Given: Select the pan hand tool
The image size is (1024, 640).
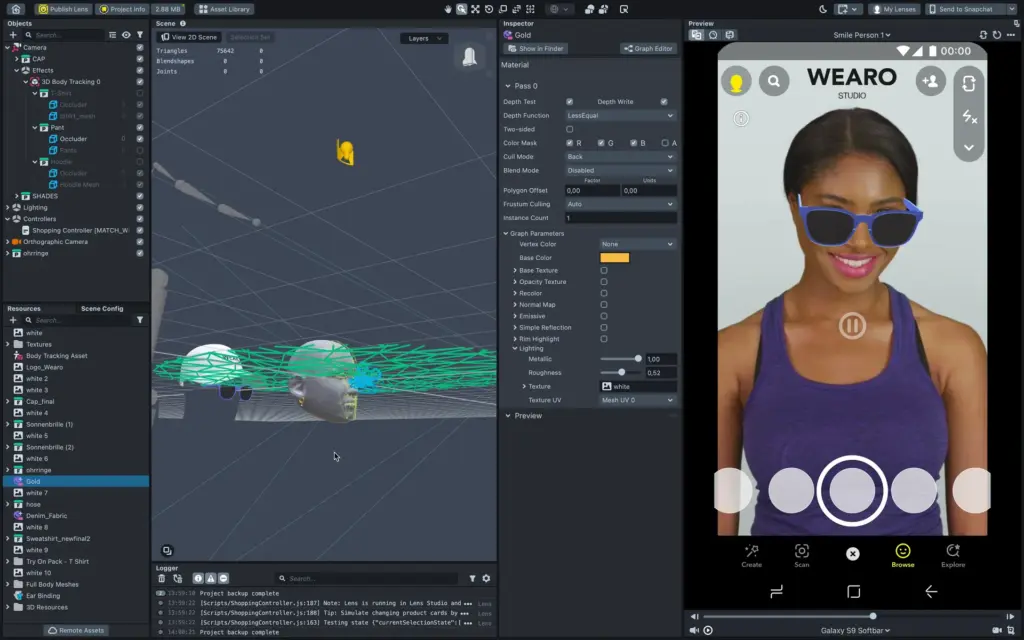Looking at the screenshot, I should 447,9.
